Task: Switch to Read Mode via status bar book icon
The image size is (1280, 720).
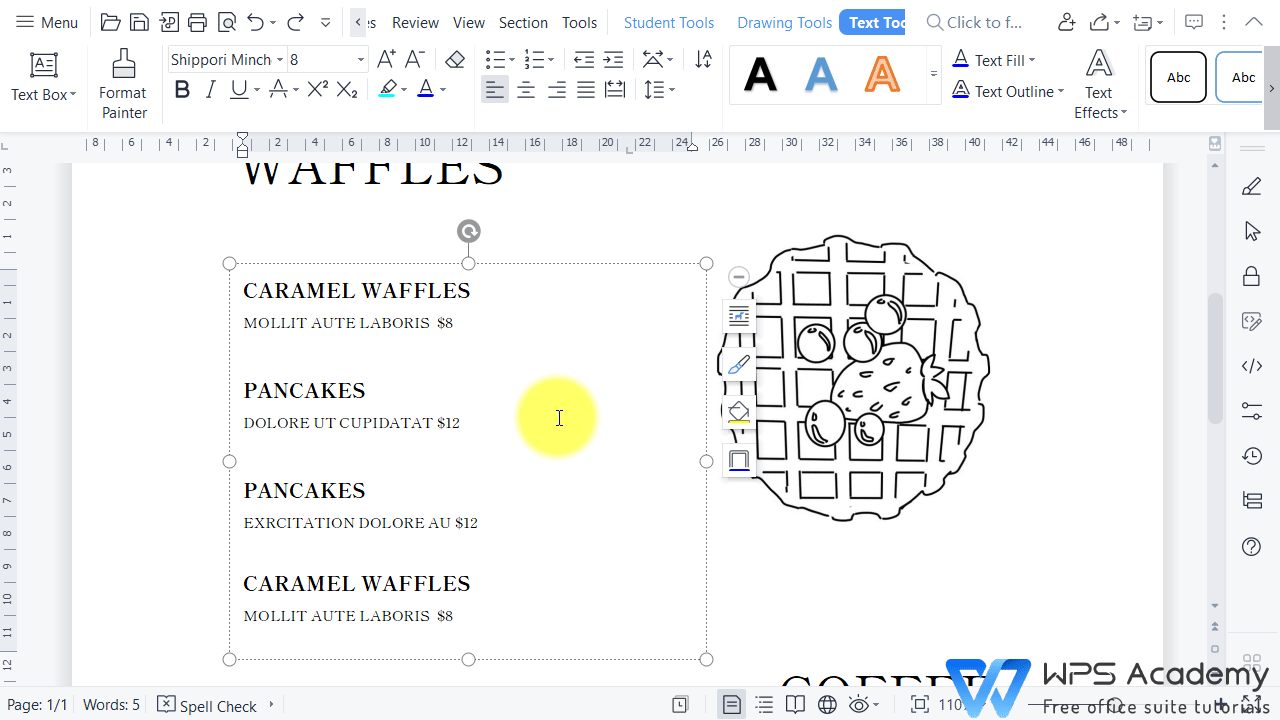Action: pyautogui.click(x=795, y=704)
